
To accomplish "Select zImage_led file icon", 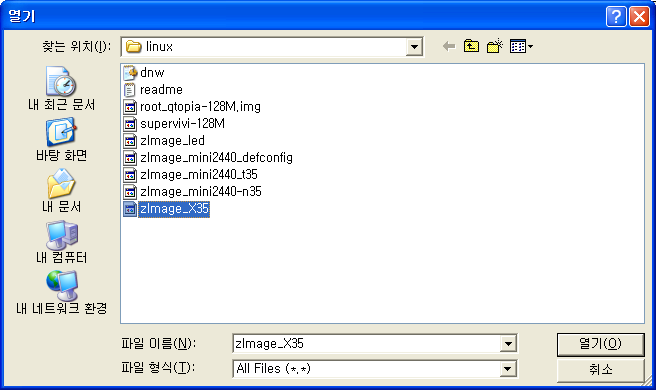I will click(130, 141).
